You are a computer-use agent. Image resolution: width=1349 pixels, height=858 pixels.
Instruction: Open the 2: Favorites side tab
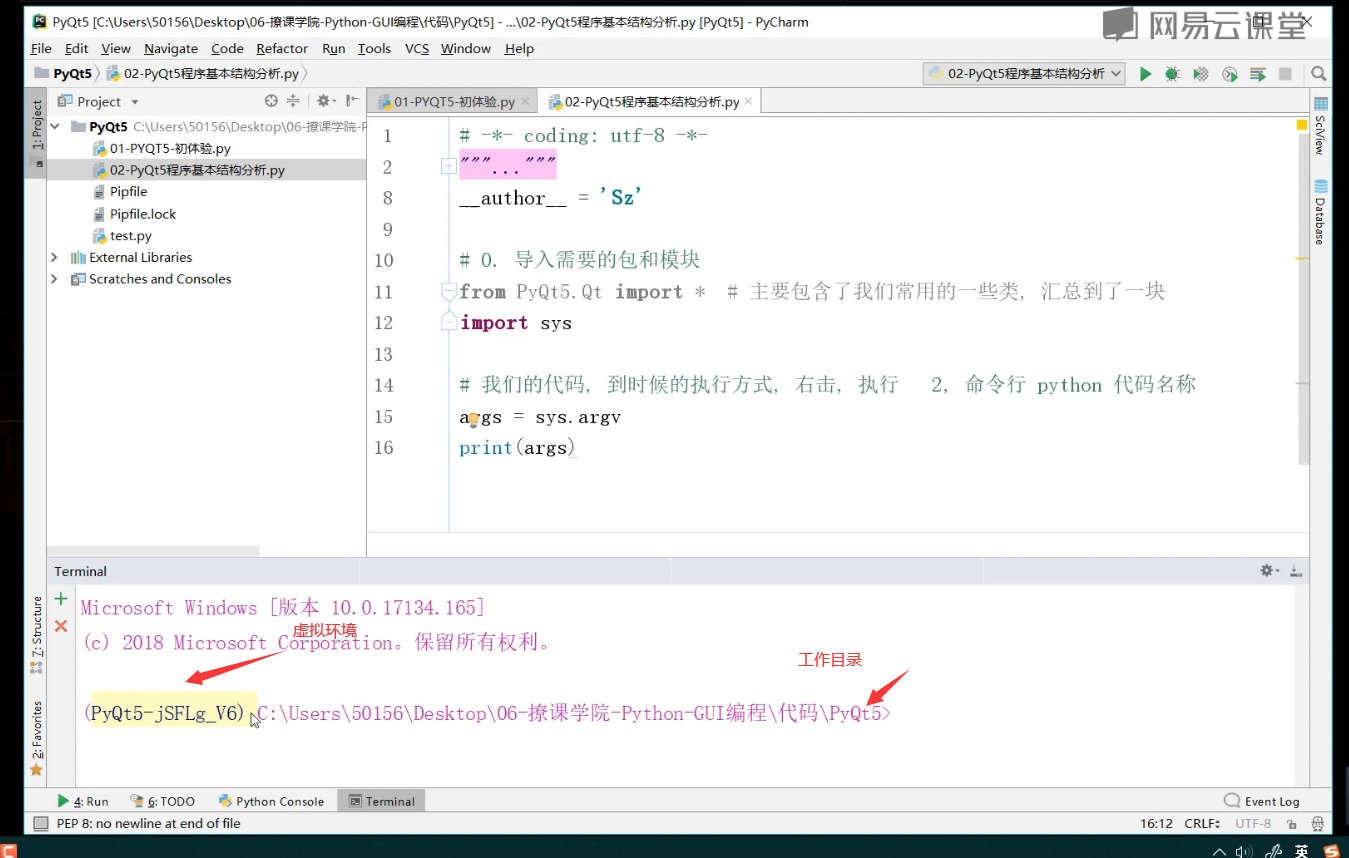click(x=36, y=738)
